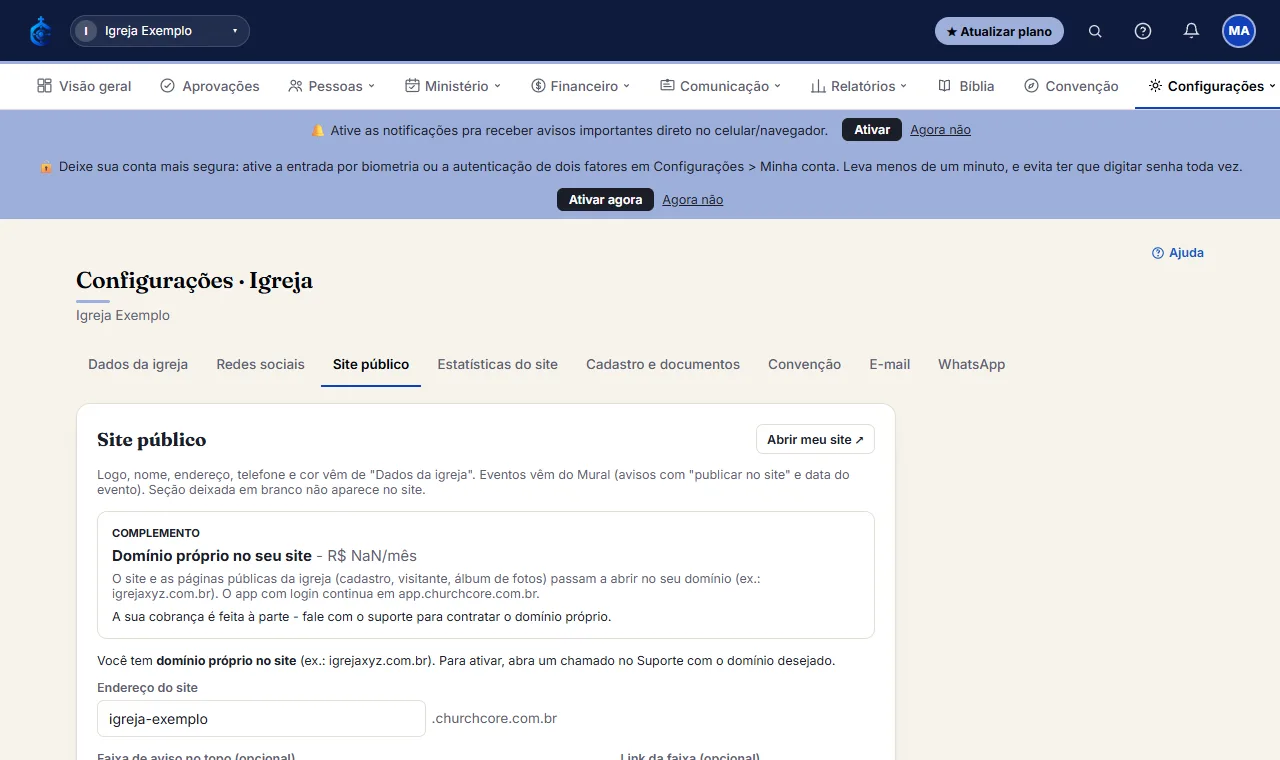1280x760 pixels.
Task: Open the Aprovações menu item
Action: (x=210, y=86)
